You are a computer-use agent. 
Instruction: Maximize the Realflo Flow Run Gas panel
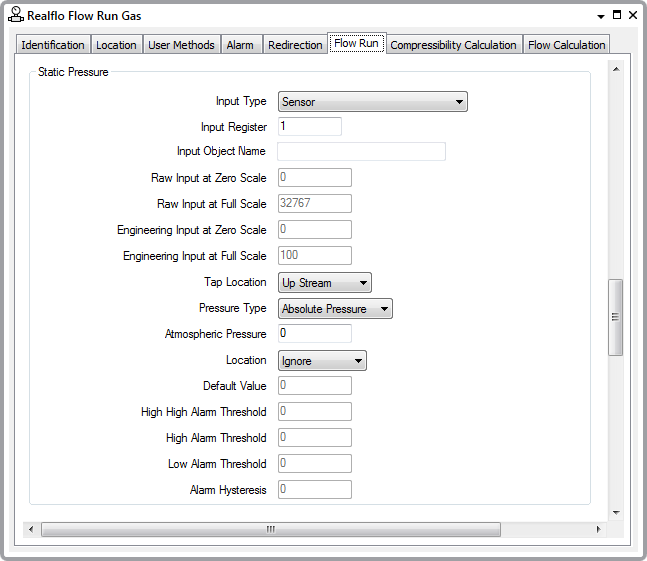click(616, 16)
